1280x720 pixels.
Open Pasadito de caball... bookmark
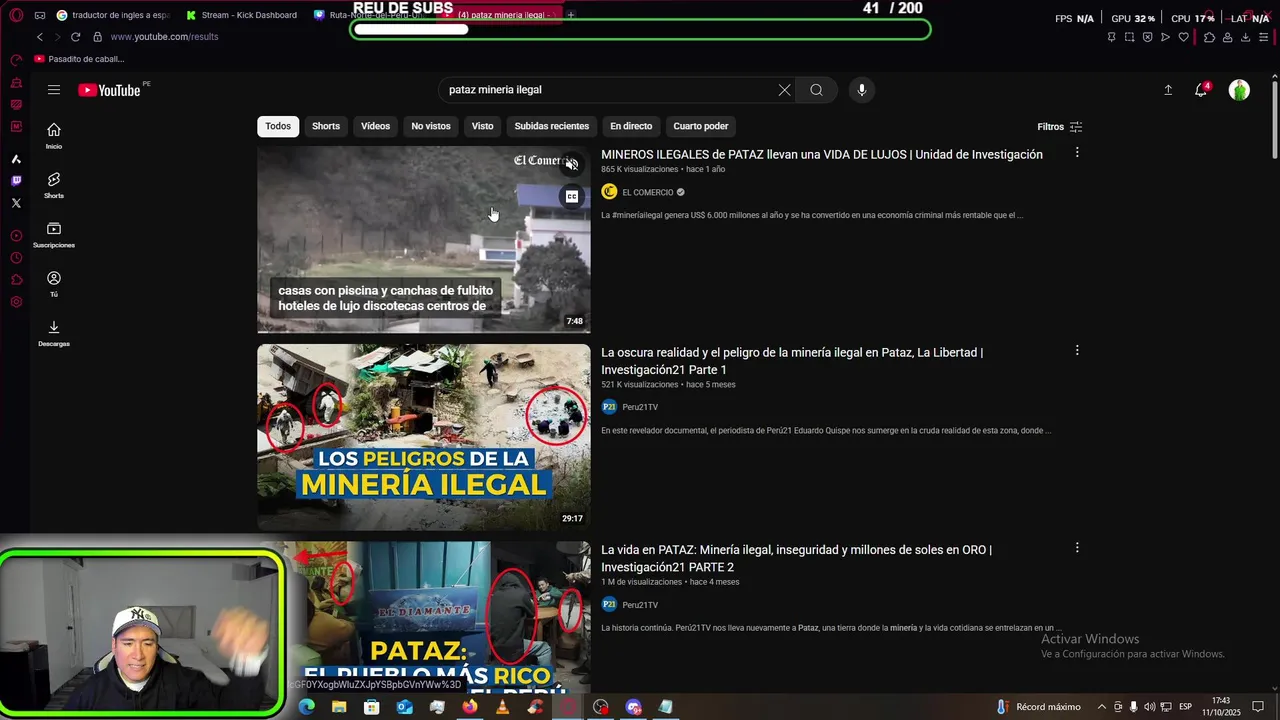(x=79, y=59)
